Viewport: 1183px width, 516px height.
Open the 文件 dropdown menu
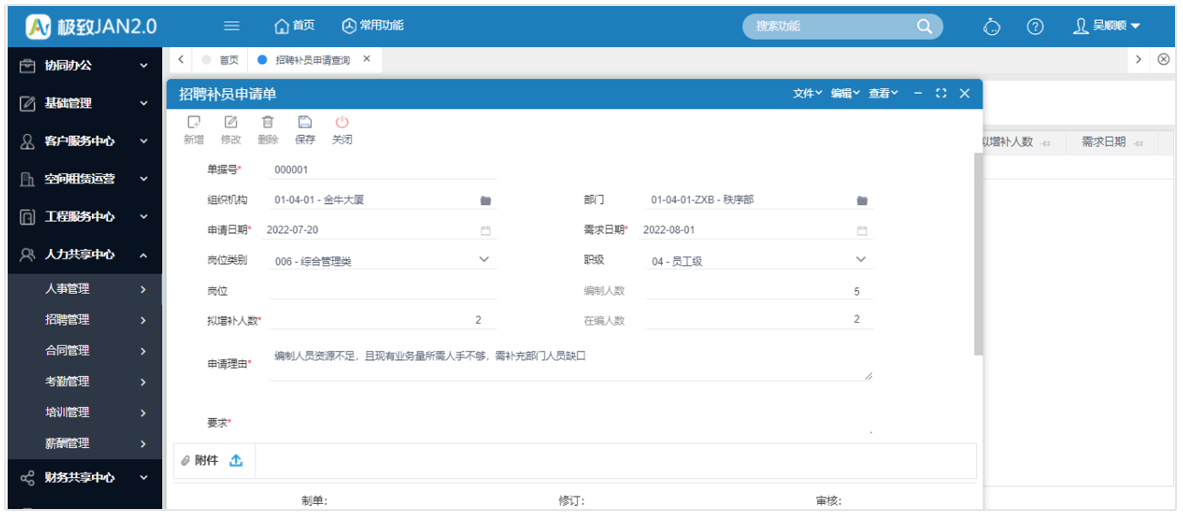coord(807,93)
